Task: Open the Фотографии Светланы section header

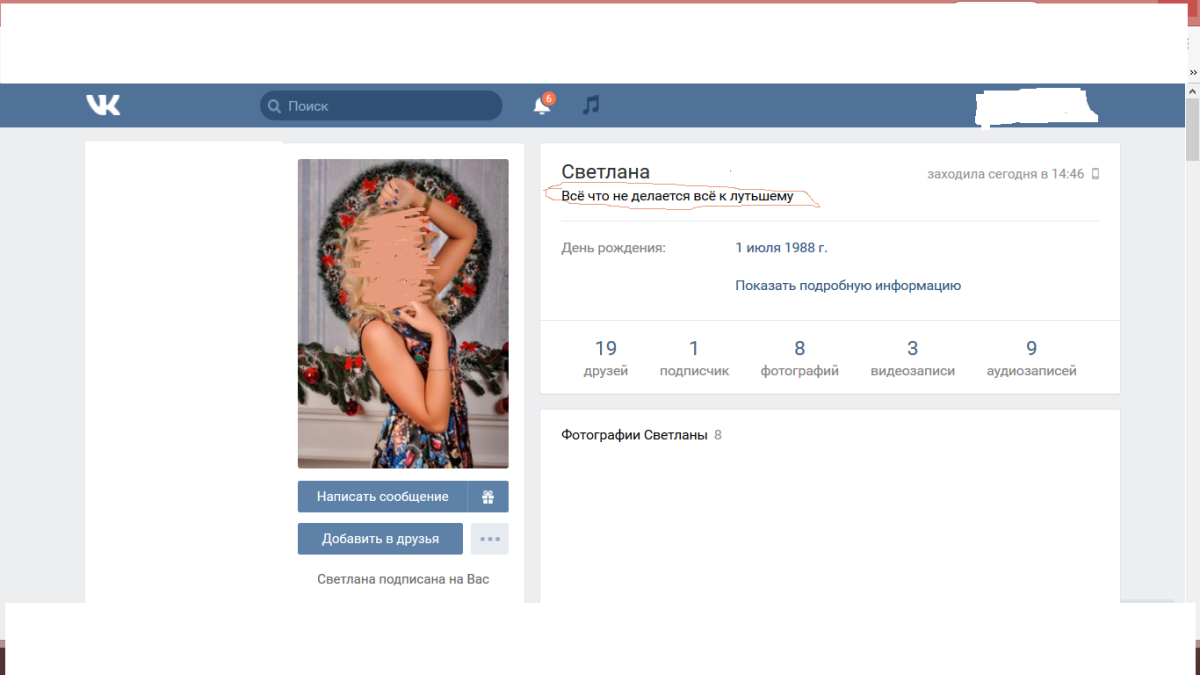Action: [x=634, y=435]
